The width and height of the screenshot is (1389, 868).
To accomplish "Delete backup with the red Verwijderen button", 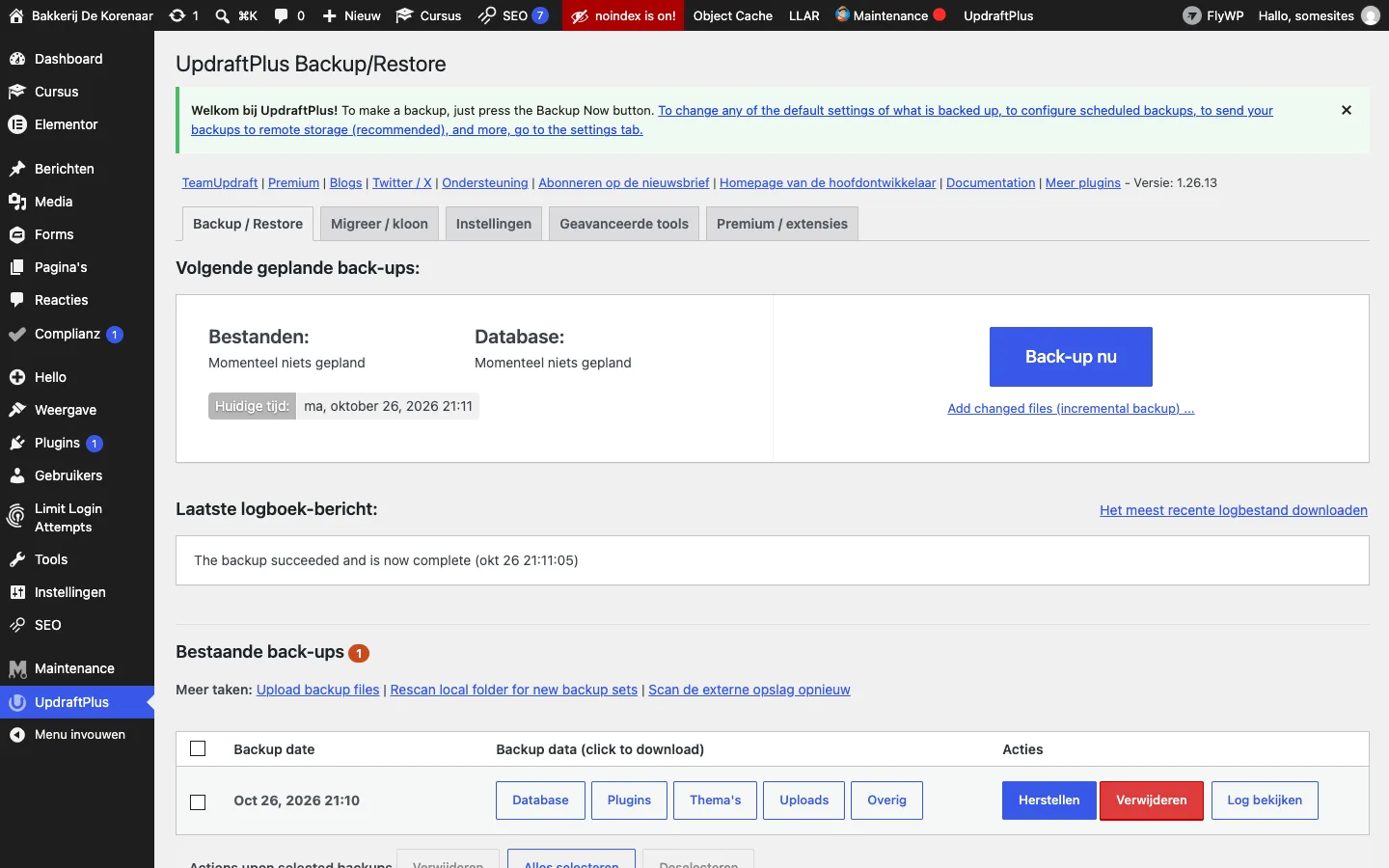I will tap(1152, 800).
